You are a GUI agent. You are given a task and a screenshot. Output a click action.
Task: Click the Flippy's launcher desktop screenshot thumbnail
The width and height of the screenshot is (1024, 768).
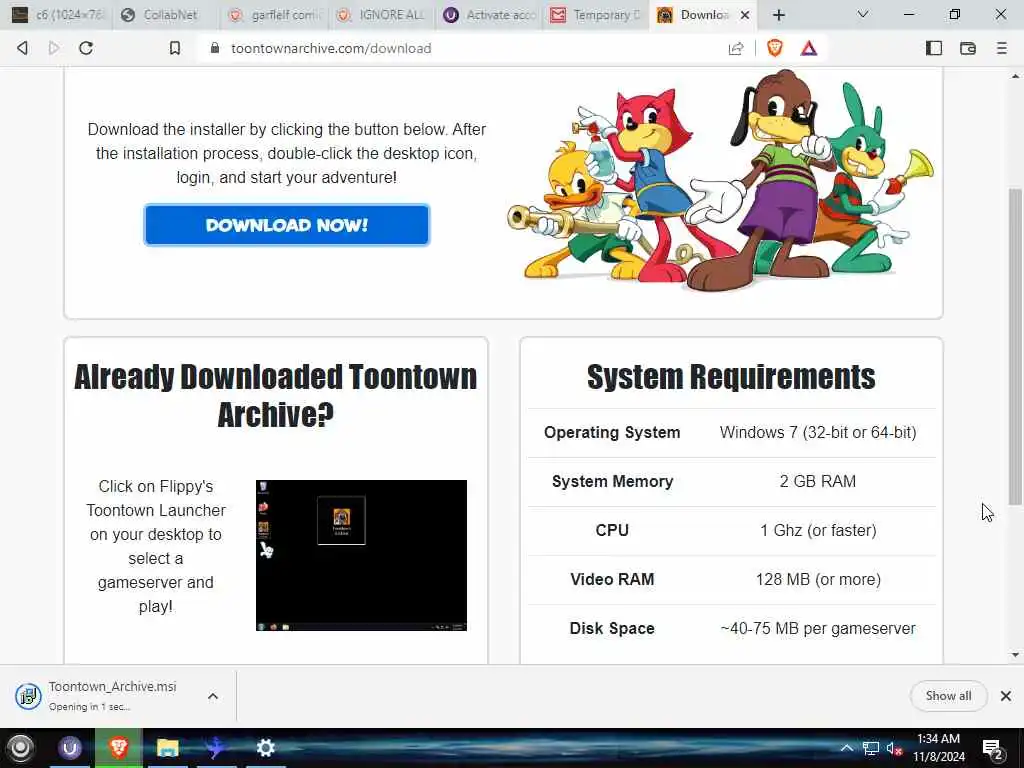coord(361,555)
